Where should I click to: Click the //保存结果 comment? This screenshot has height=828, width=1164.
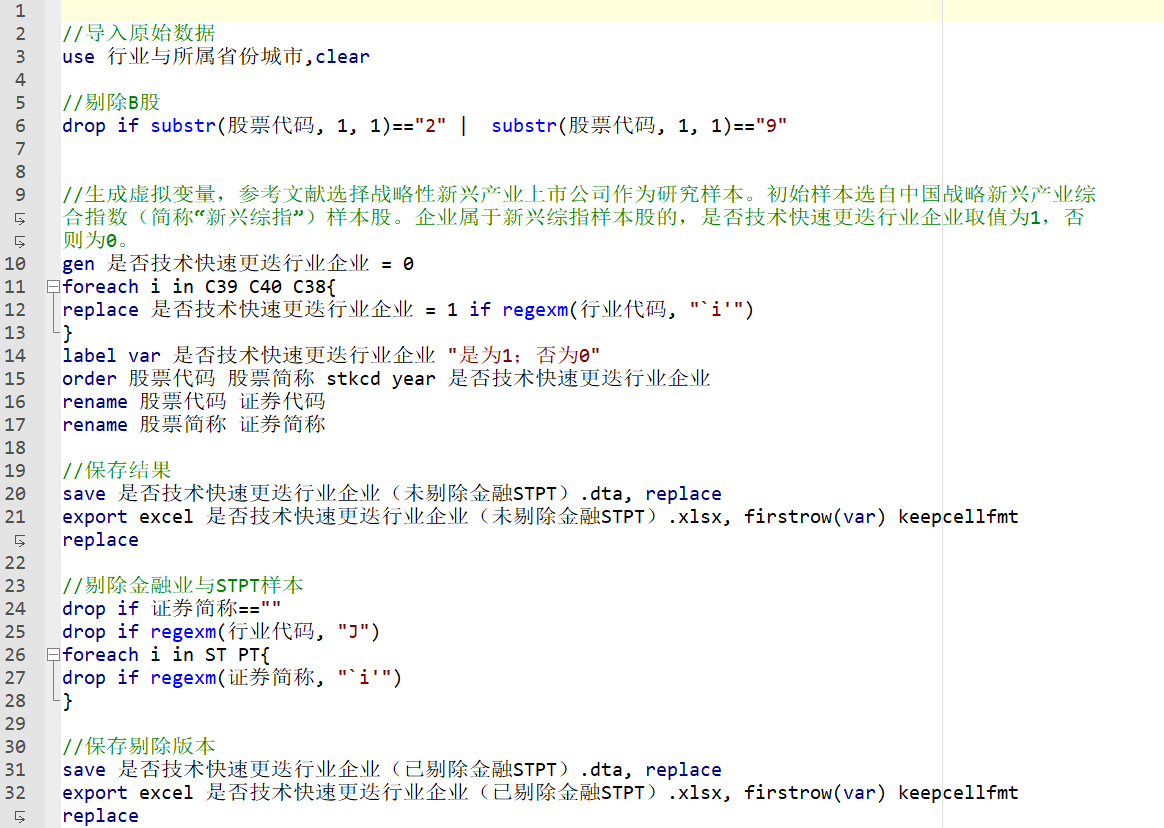[x=116, y=471]
